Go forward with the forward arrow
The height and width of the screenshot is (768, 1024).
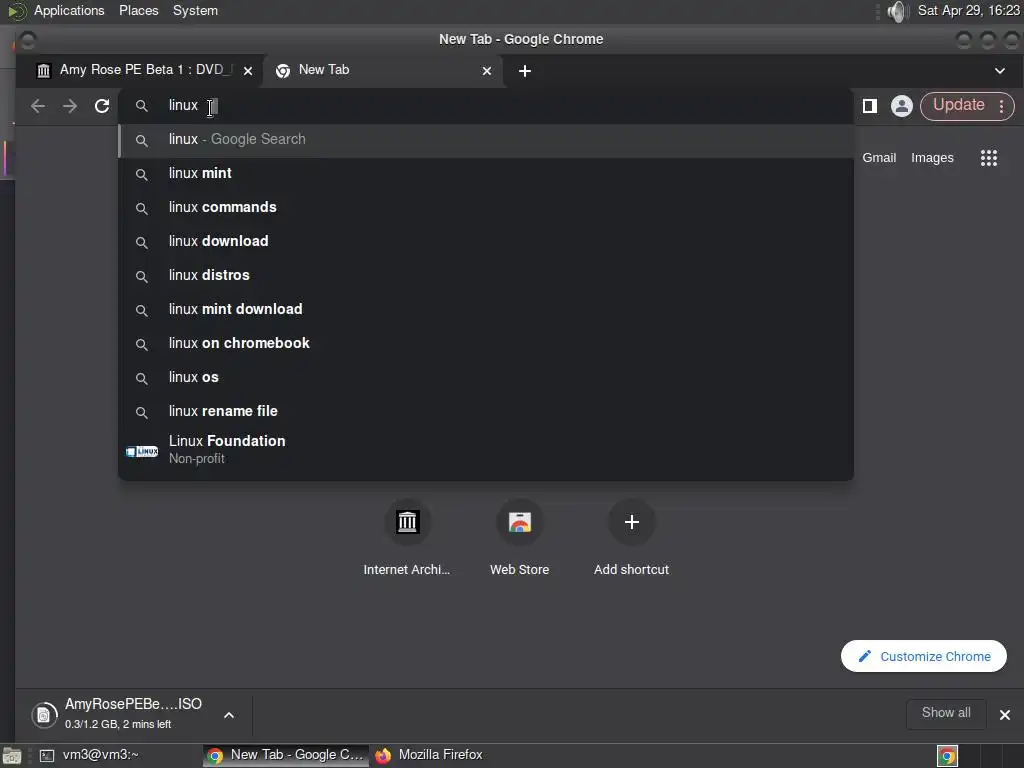[x=70, y=106]
